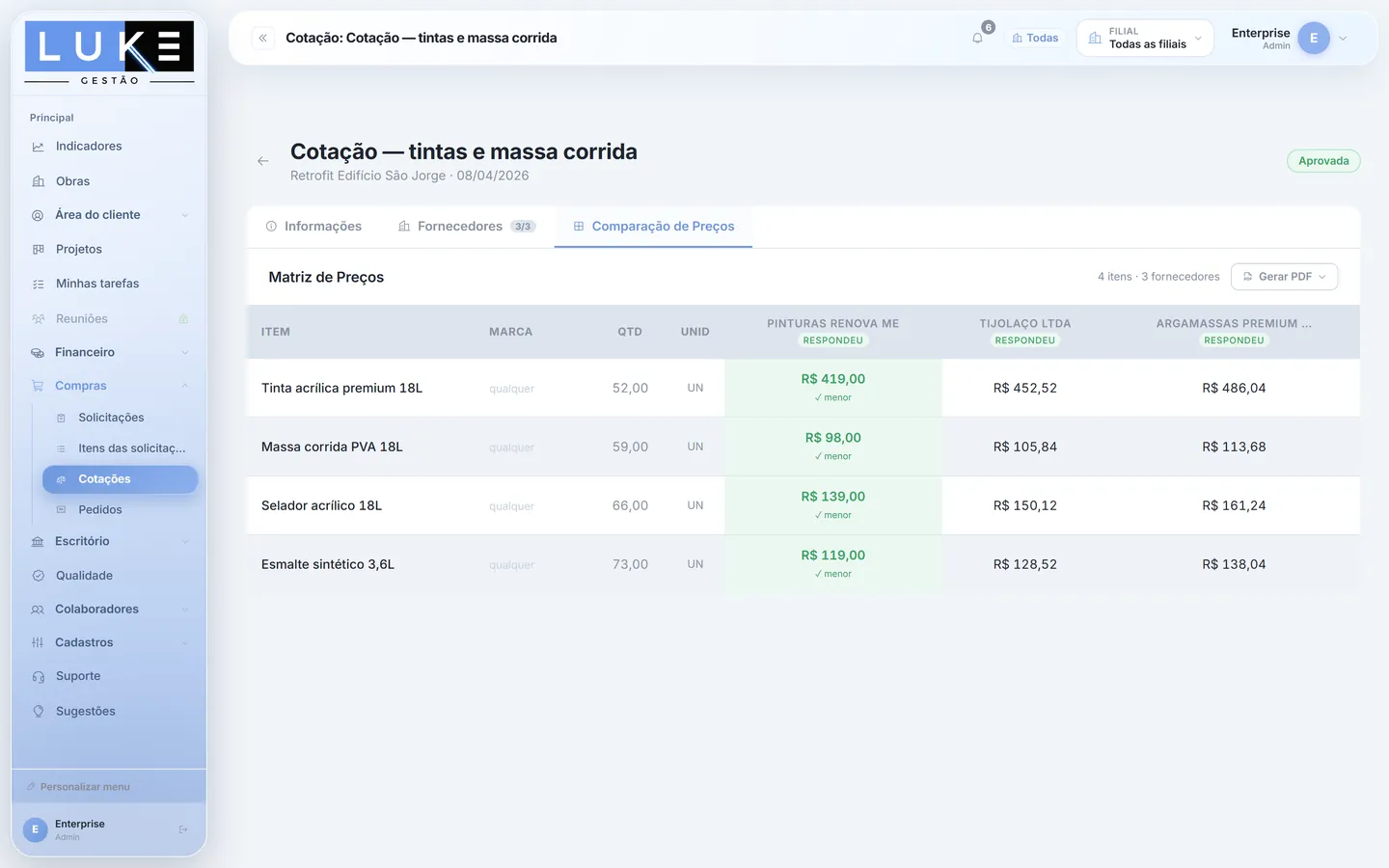Click the Qualidade check icon
This screenshot has width=1389, height=868.
39,576
